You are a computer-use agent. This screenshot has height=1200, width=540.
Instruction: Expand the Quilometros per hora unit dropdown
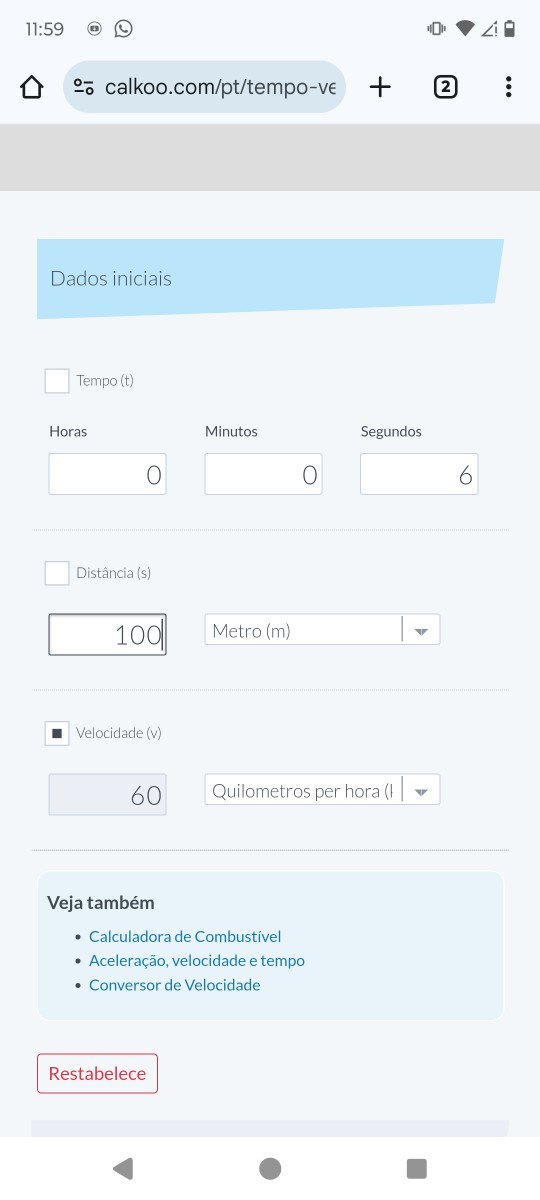click(322, 790)
